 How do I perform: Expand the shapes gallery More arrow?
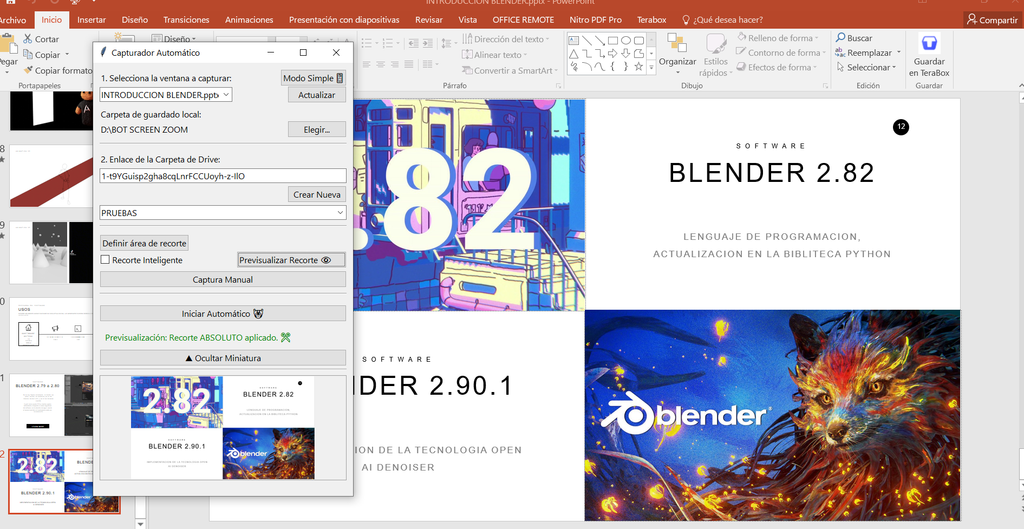(651, 67)
